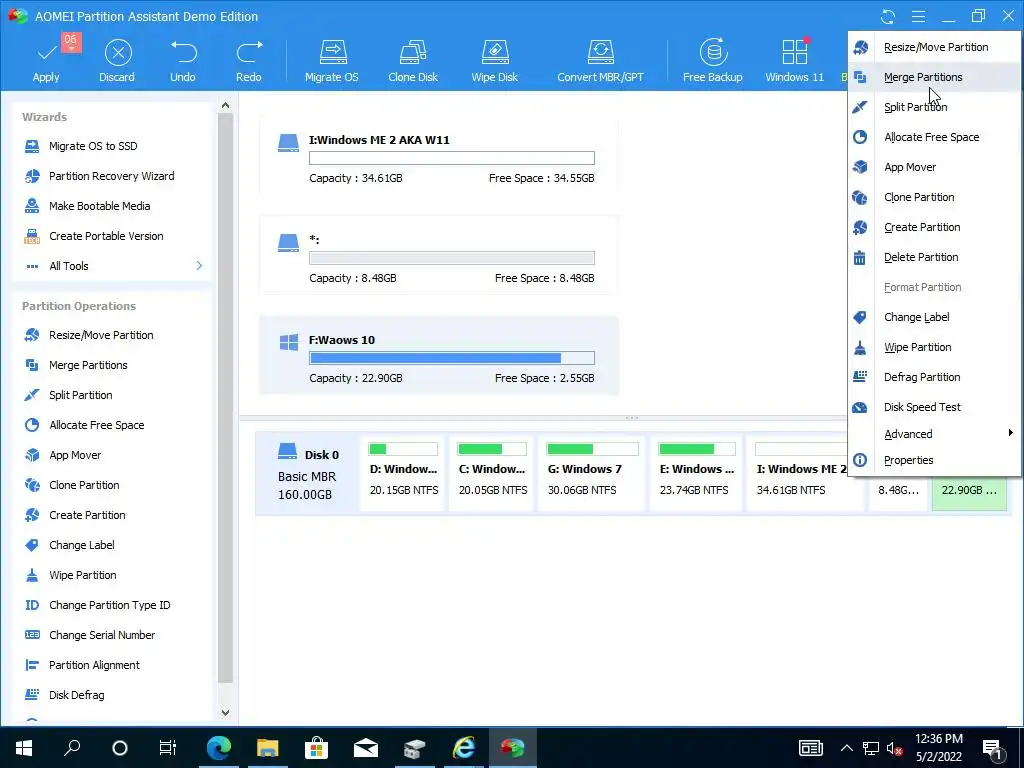Click the Free Backup toolbar icon

713,53
